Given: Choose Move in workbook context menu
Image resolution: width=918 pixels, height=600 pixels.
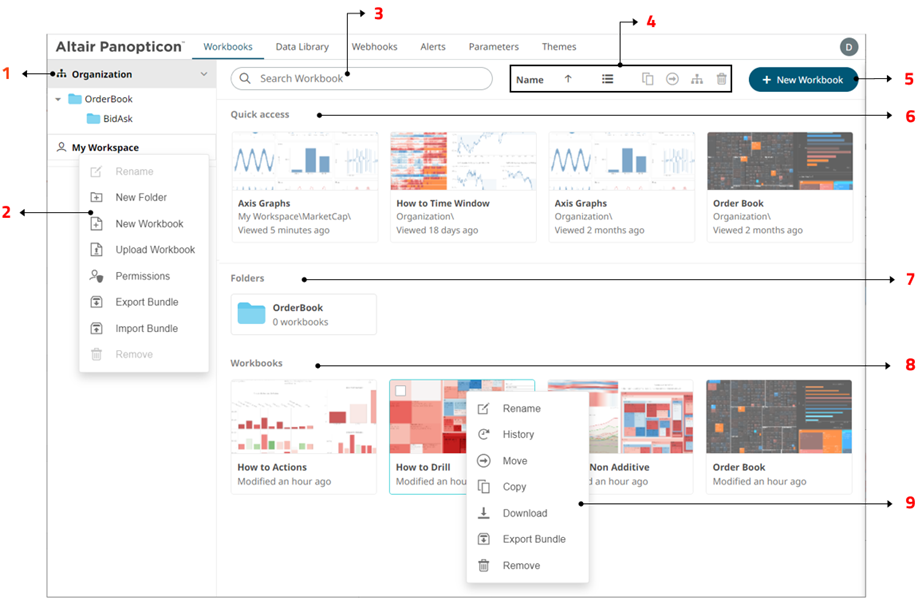Looking at the screenshot, I should [515, 461].
